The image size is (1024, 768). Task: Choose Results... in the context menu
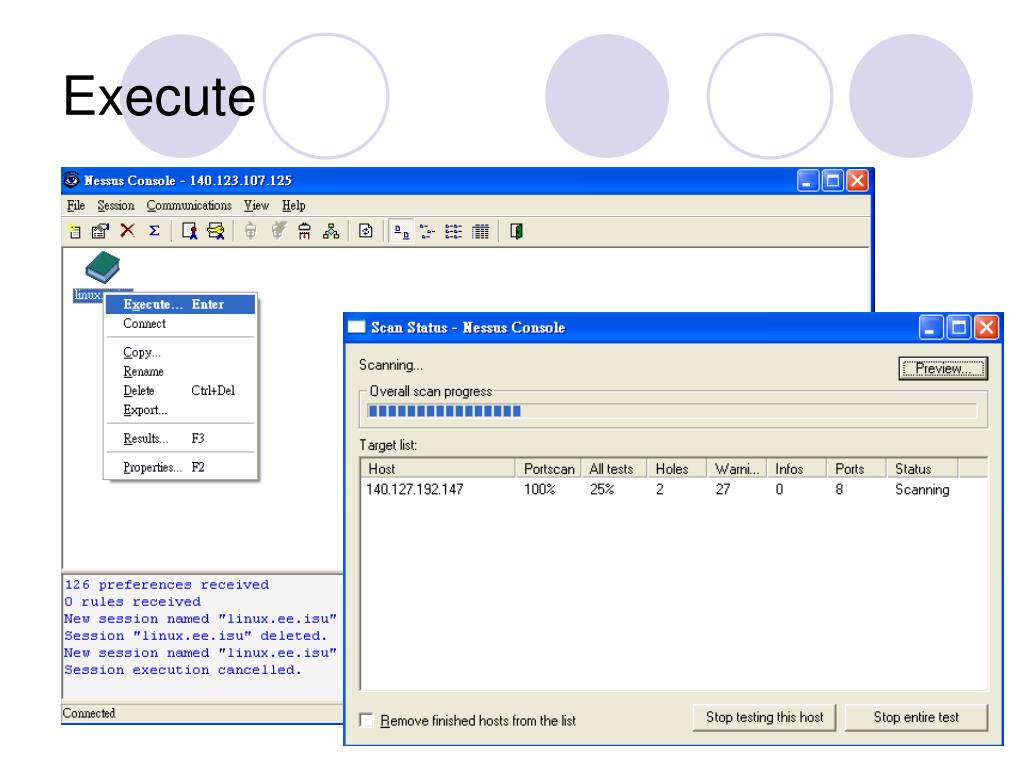[180, 438]
